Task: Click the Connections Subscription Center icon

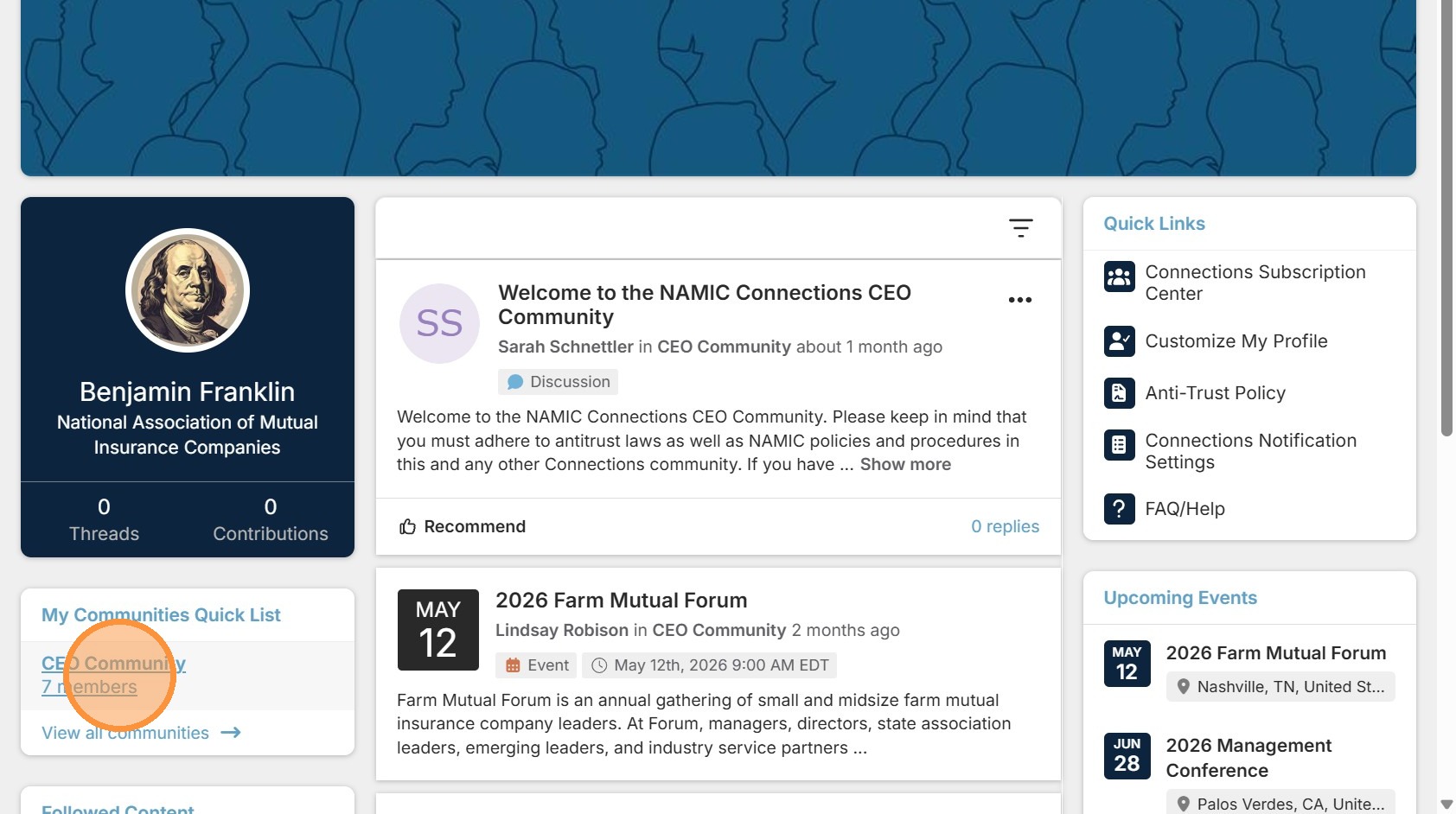Action: pyautogui.click(x=1120, y=277)
